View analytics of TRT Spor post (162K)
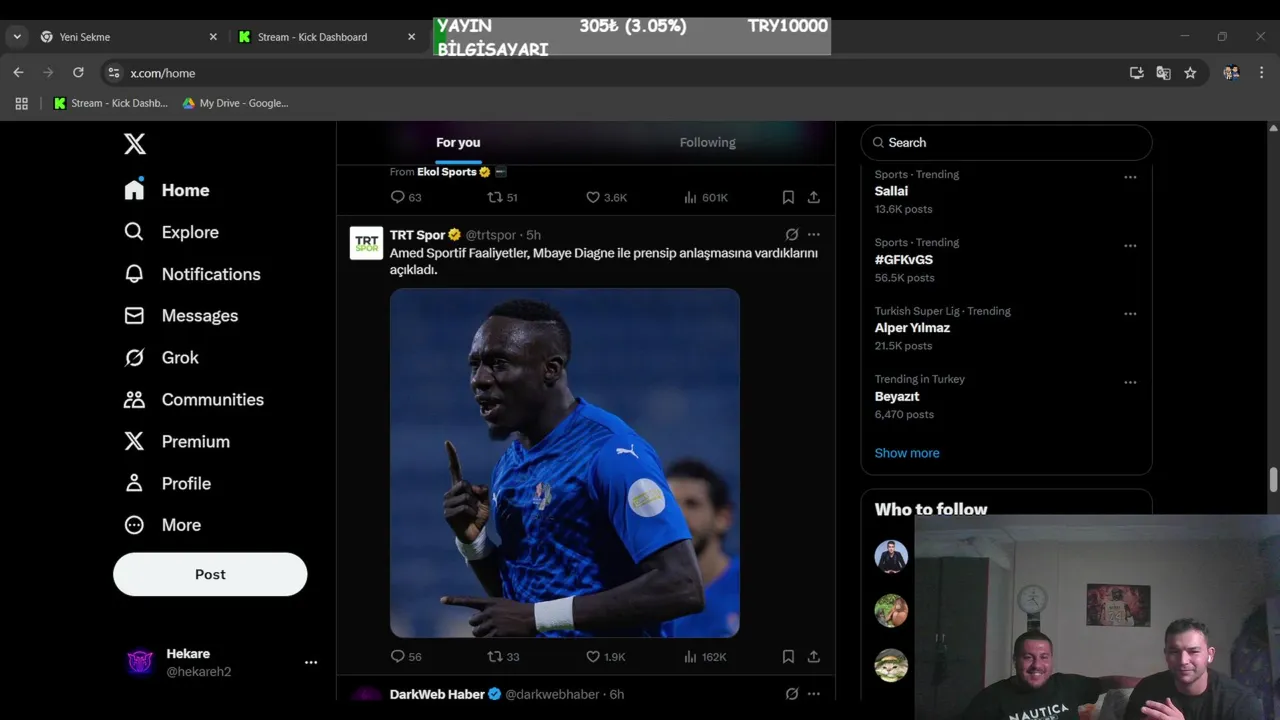Image resolution: width=1280 pixels, height=720 pixels. pos(705,657)
